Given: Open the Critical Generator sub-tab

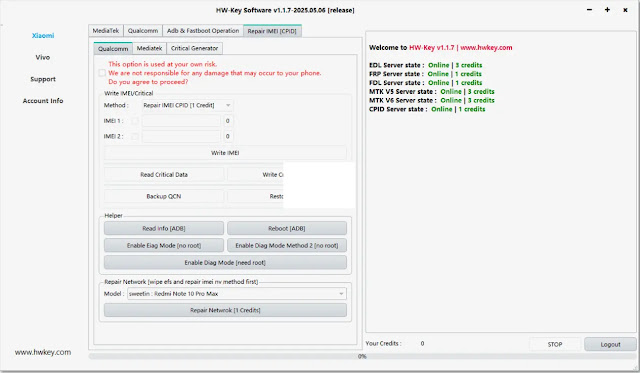Looking at the screenshot, I should (194, 48).
